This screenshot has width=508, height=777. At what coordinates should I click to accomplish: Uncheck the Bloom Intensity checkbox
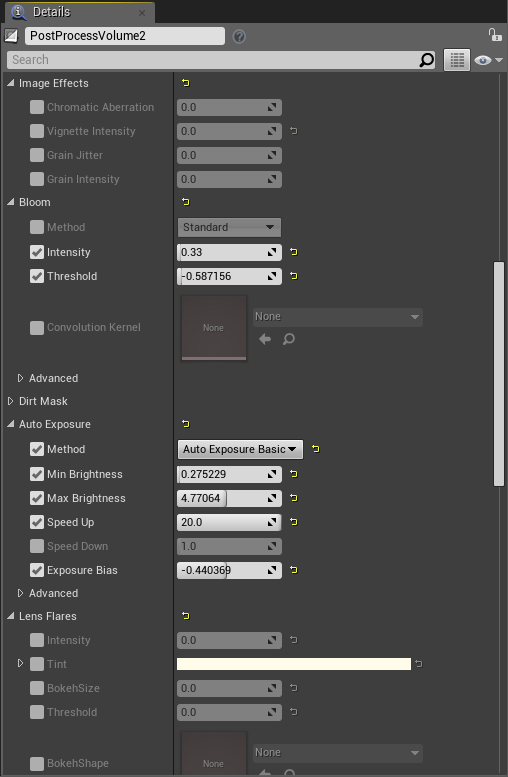pos(37,252)
